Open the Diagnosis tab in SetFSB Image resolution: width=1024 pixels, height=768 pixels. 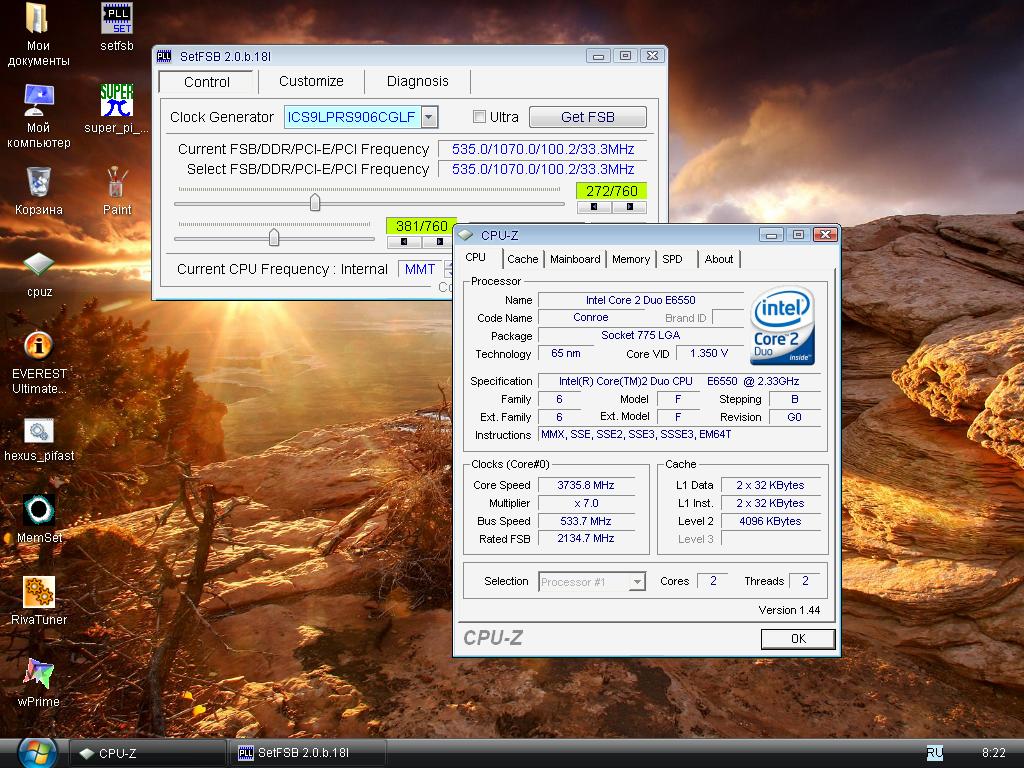coord(417,81)
